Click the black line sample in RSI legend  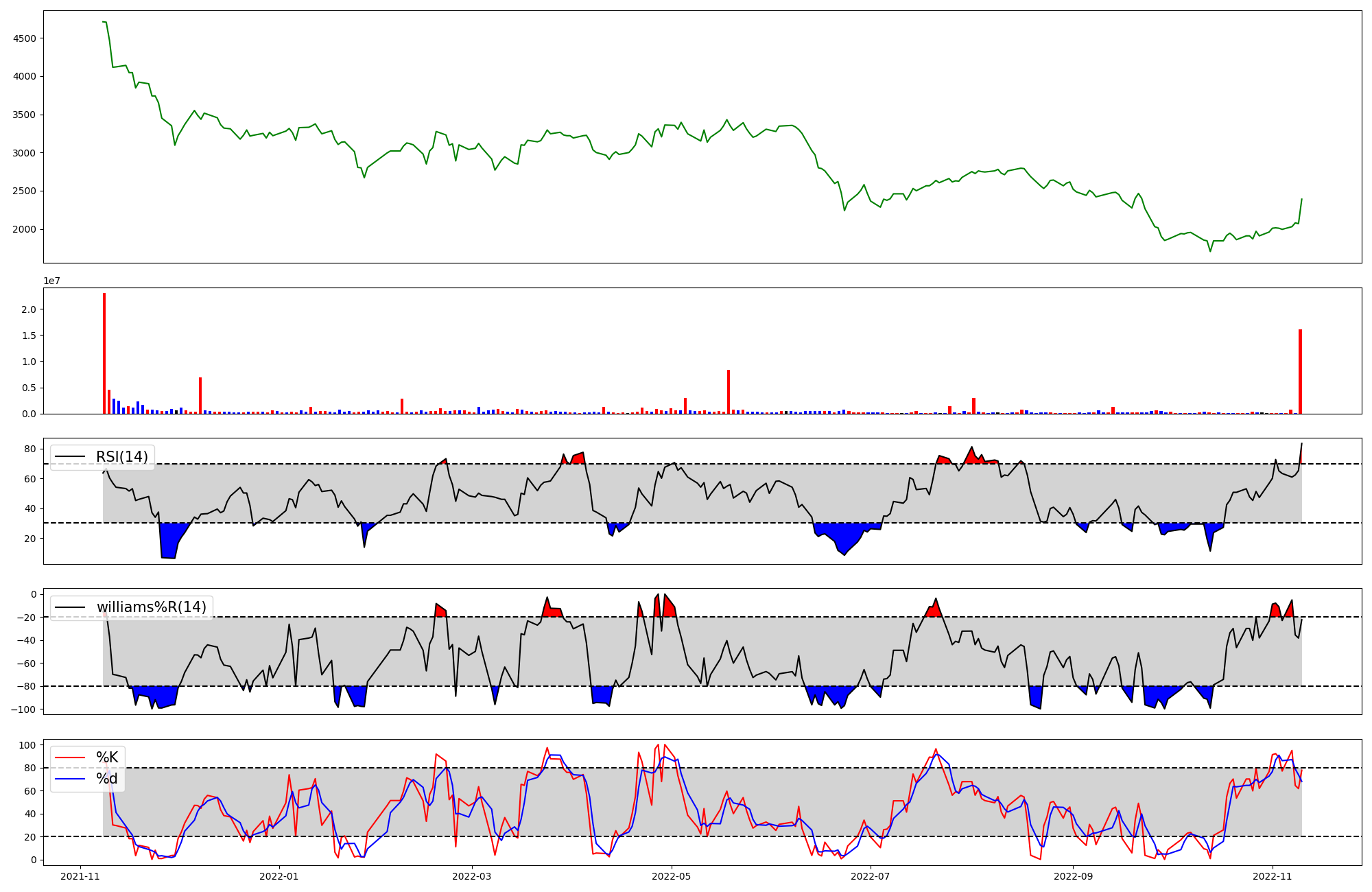[x=70, y=457]
